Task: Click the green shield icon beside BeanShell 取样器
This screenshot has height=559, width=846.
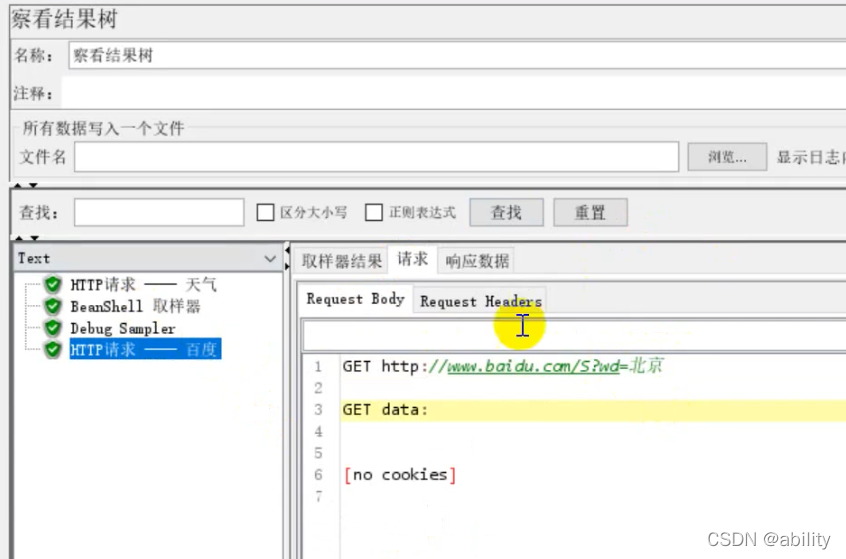Action: pyautogui.click(x=53, y=306)
